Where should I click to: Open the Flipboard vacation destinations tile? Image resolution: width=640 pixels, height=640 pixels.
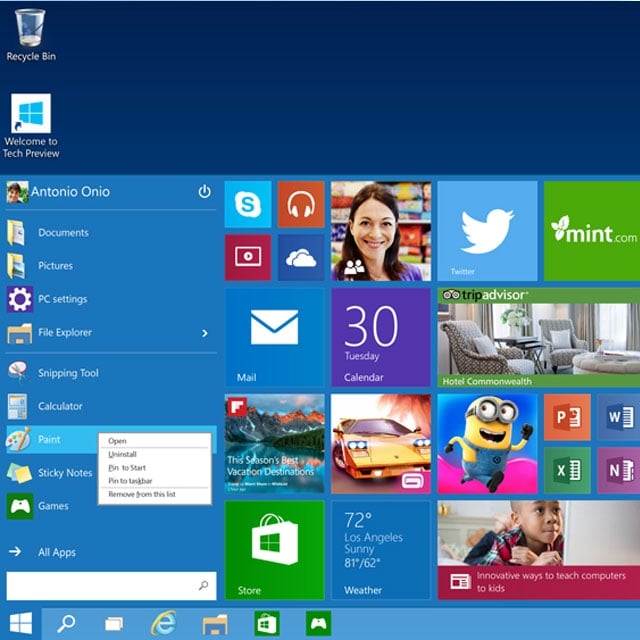click(x=274, y=443)
